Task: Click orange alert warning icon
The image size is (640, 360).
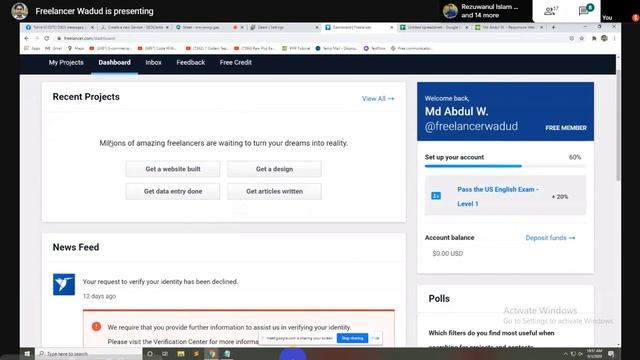Action: coord(96,327)
